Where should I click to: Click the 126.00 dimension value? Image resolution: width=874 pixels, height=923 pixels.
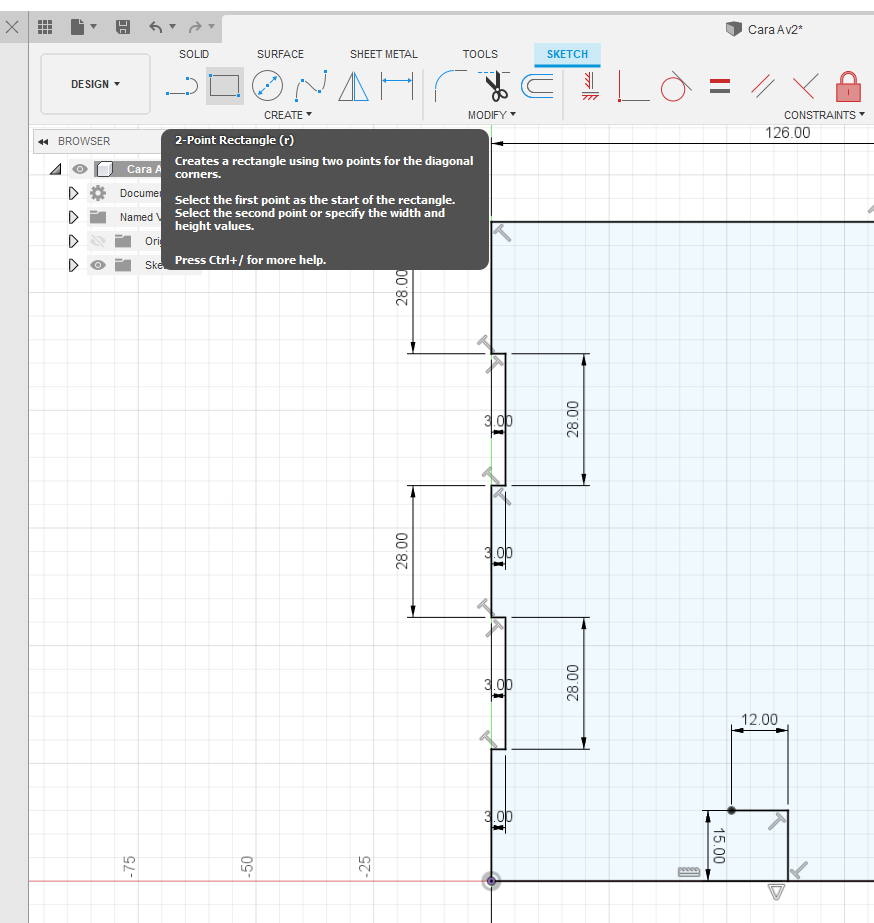pos(787,133)
